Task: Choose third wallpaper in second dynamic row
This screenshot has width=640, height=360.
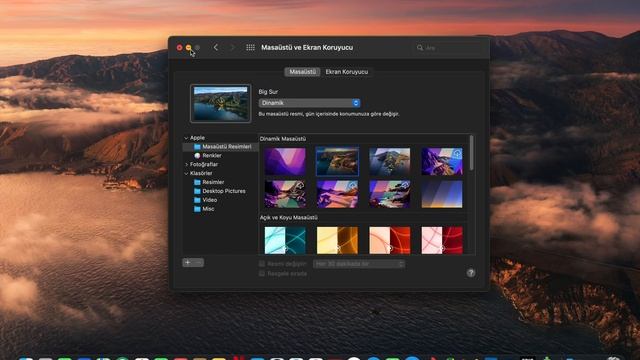Action: tap(389, 194)
